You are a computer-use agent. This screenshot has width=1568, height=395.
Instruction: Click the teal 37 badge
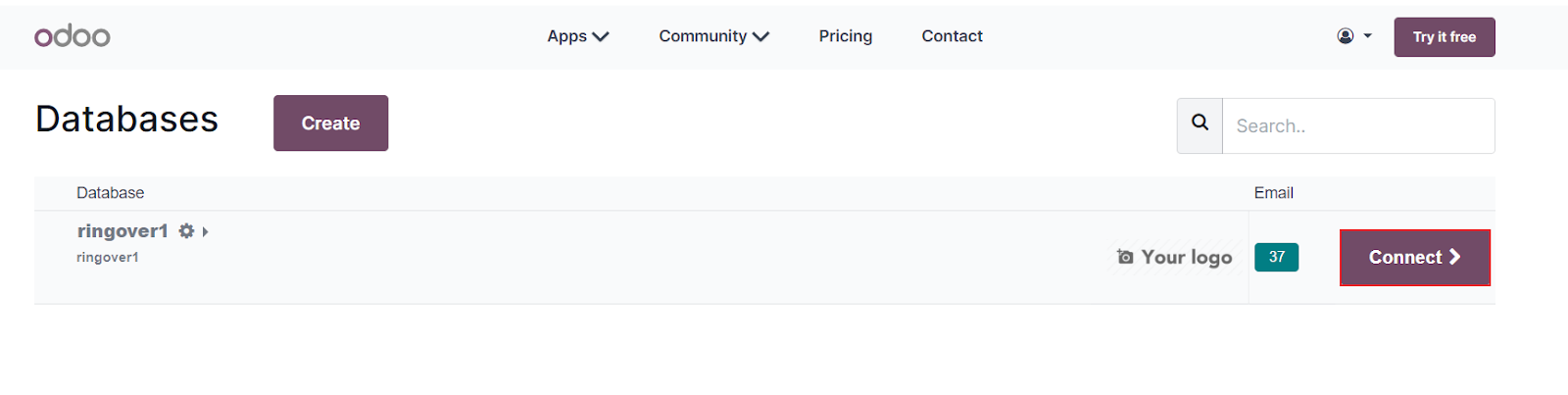tap(1276, 257)
